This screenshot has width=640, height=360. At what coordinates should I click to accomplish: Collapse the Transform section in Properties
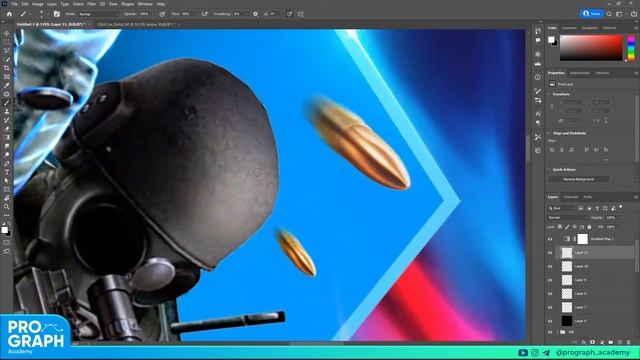tap(549, 94)
